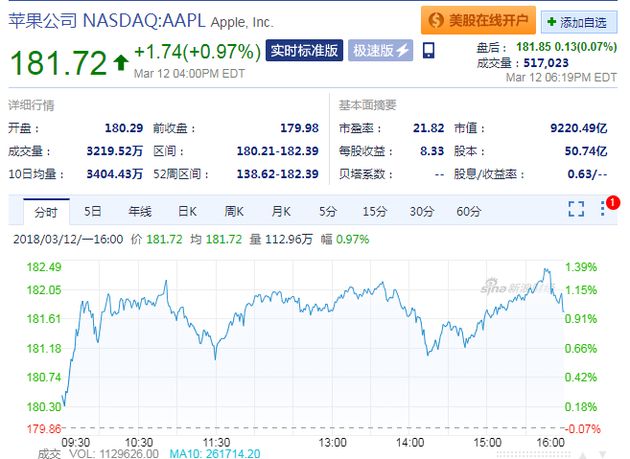Click the mobile phone icon

[429, 51]
